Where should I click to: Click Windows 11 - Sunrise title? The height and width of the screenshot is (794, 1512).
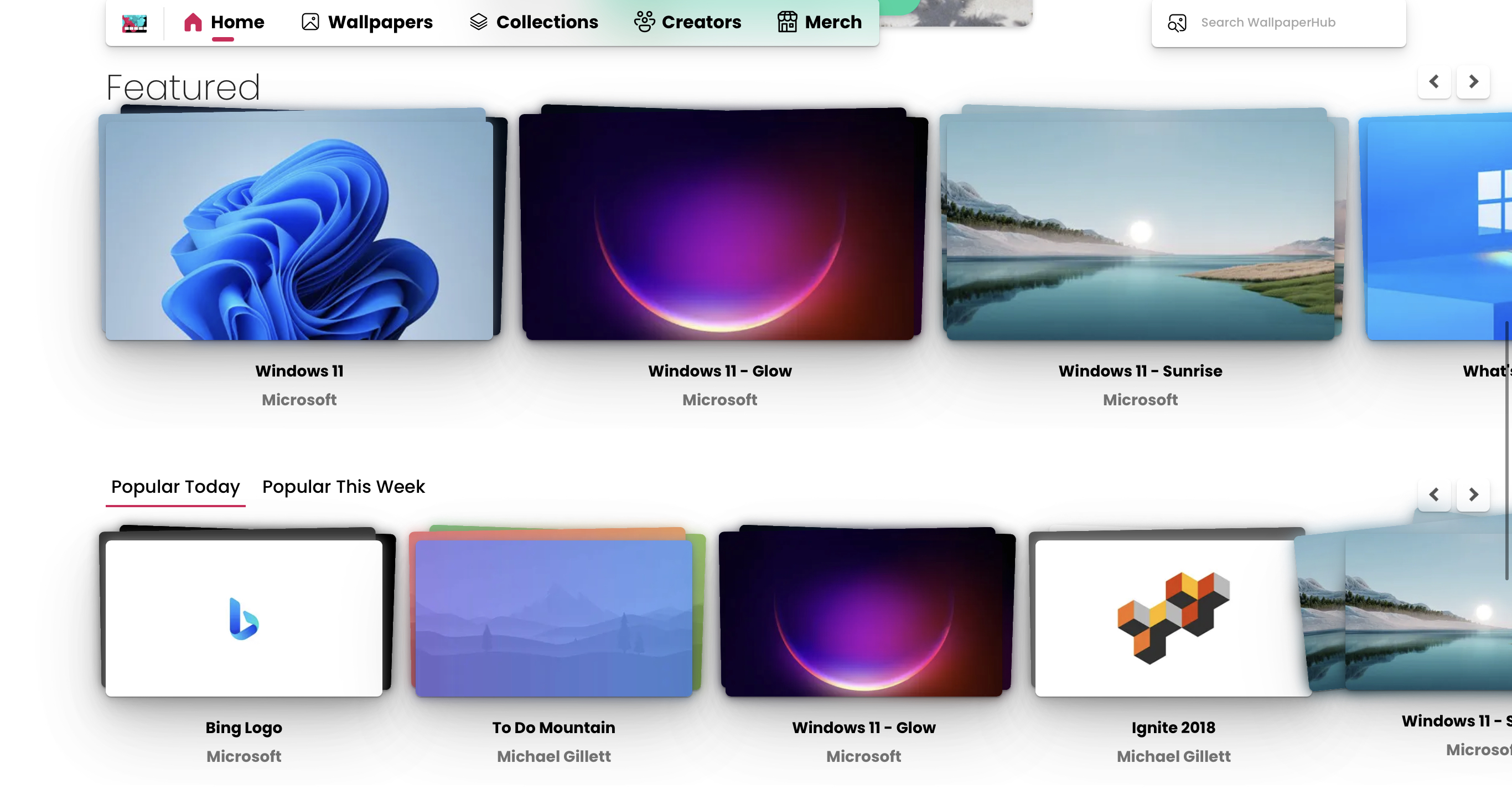tap(1140, 371)
